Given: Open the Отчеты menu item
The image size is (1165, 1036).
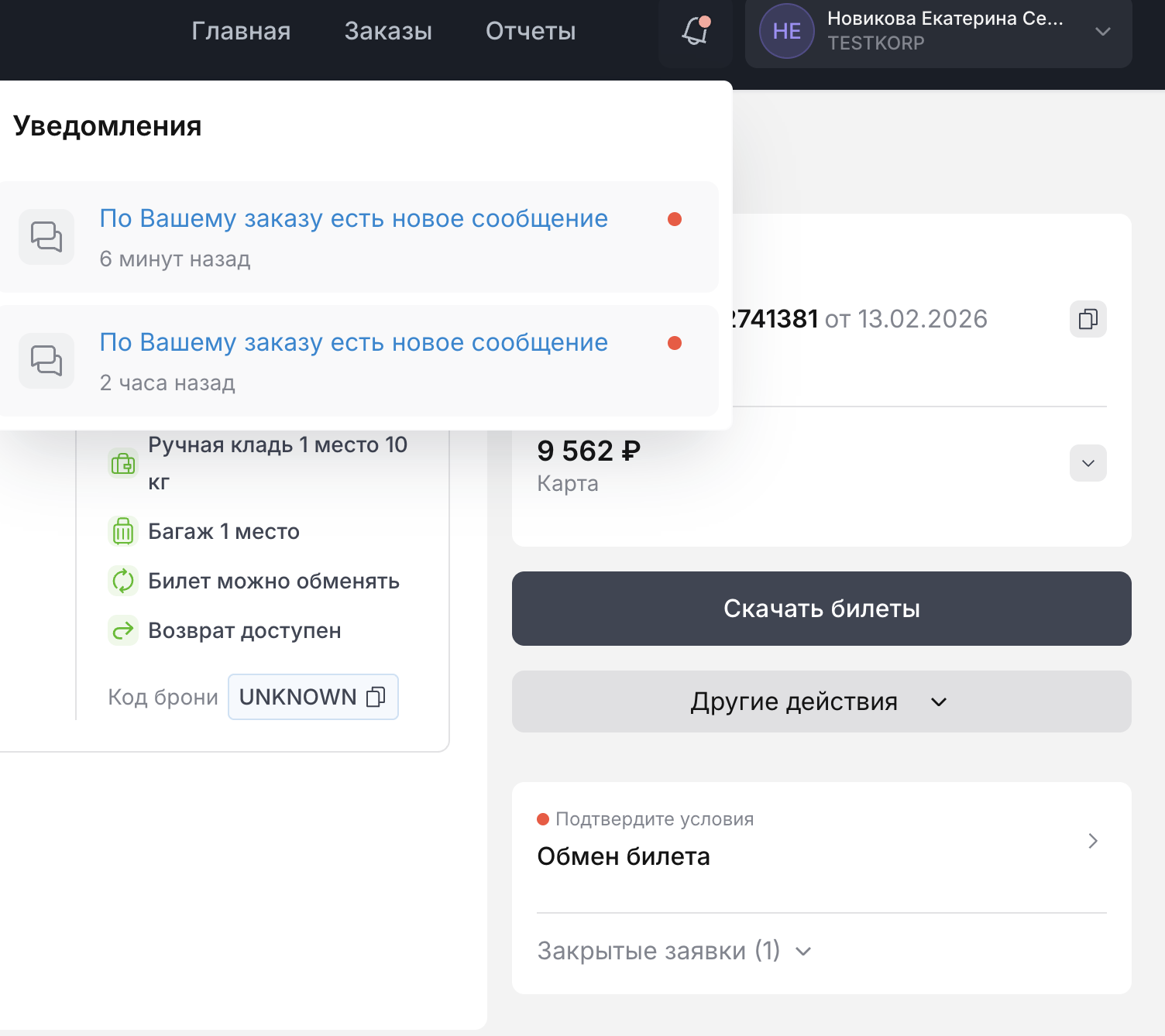Looking at the screenshot, I should tap(531, 31).
